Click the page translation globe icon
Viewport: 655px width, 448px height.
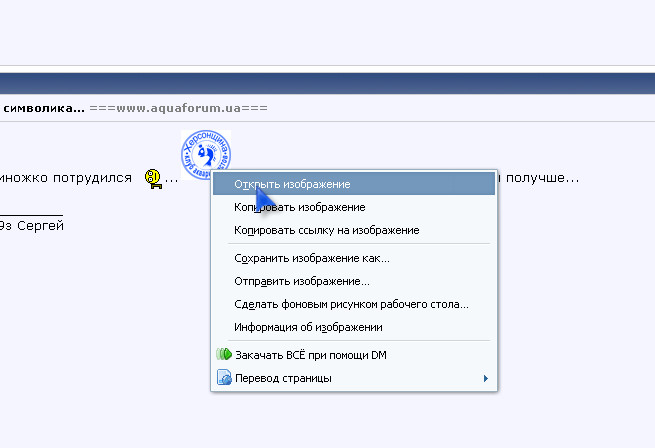point(224,378)
